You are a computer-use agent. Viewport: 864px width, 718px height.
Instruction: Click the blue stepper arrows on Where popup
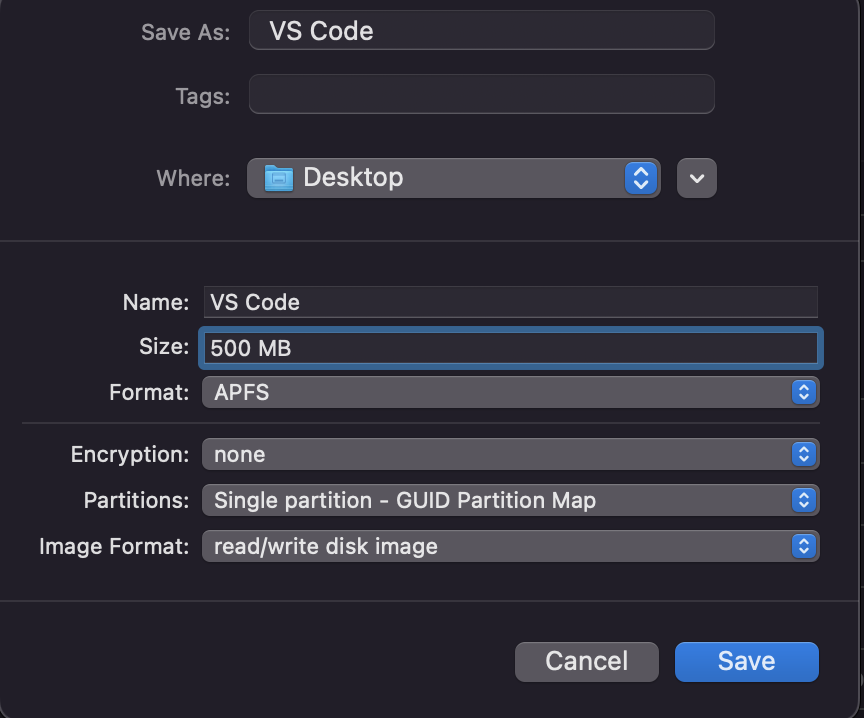(641, 178)
